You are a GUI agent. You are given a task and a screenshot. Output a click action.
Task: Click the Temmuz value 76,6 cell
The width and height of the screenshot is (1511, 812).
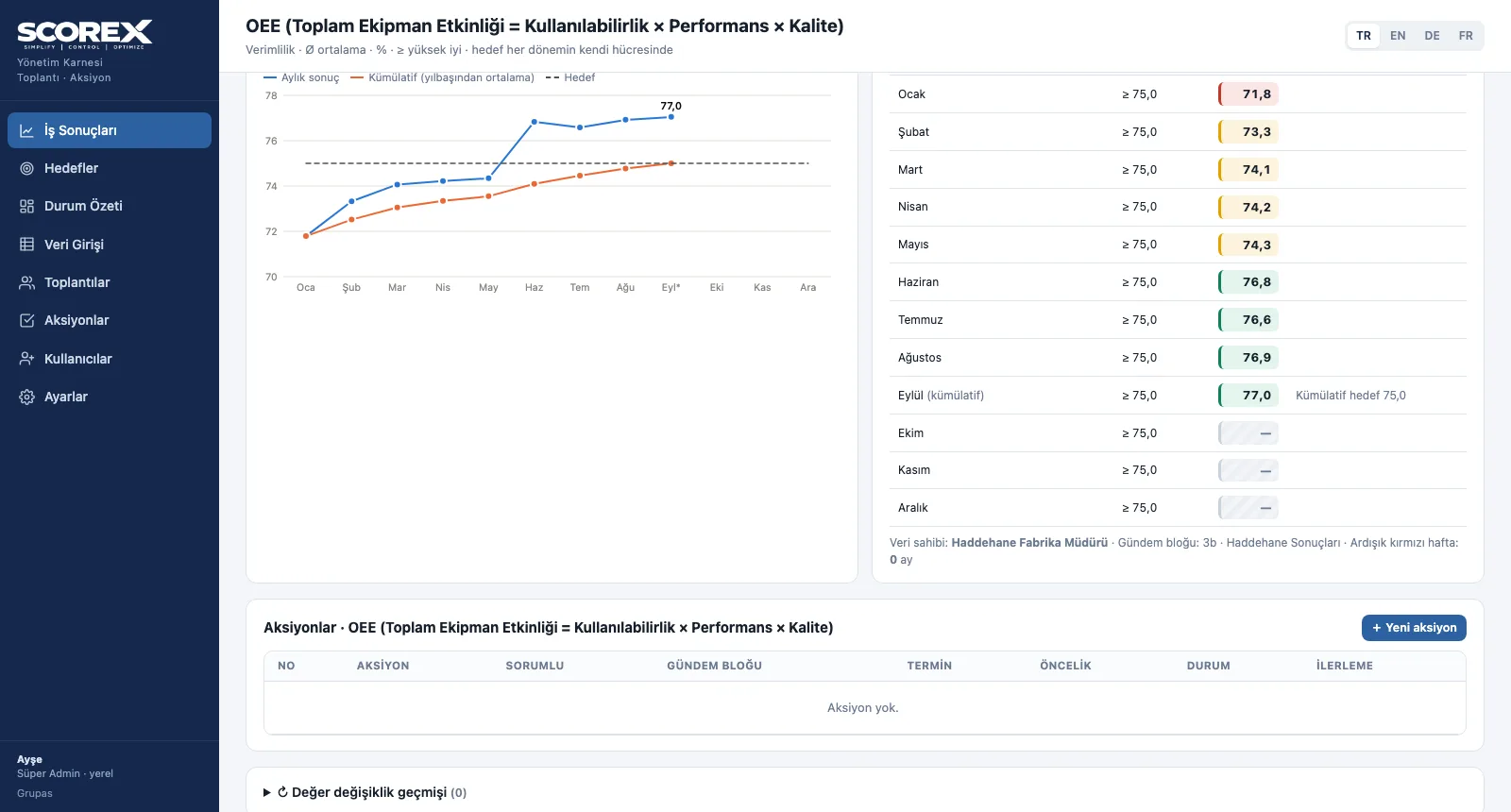click(1248, 320)
